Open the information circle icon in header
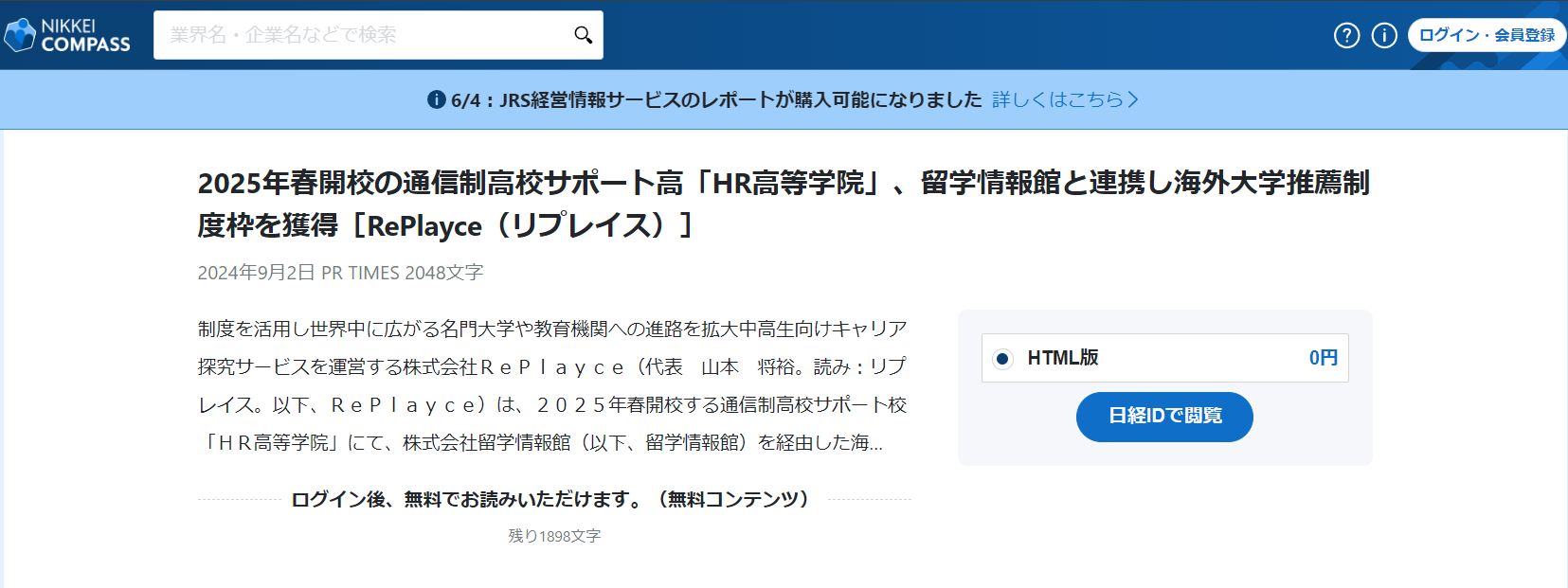Screen dimensions: 1568x588 click(x=1384, y=35)
